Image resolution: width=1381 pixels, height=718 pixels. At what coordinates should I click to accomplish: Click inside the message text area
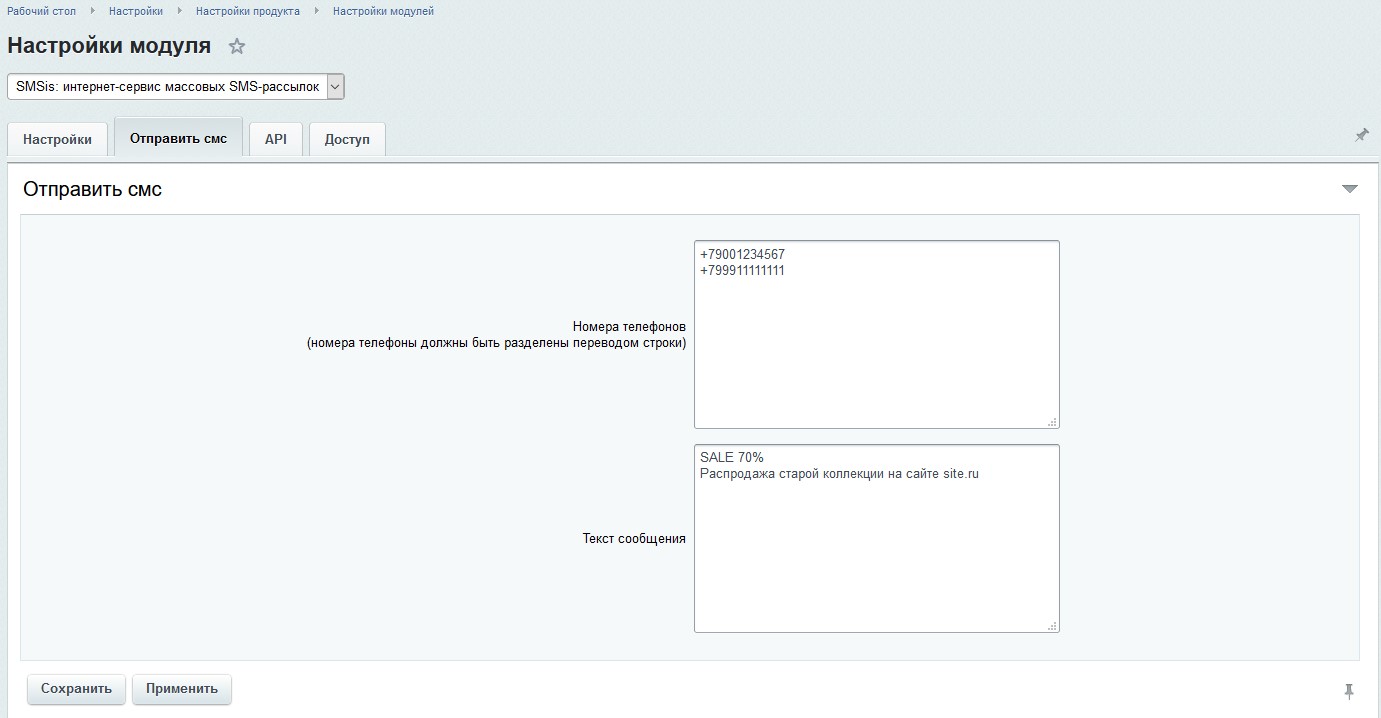[x=876, y=550]
